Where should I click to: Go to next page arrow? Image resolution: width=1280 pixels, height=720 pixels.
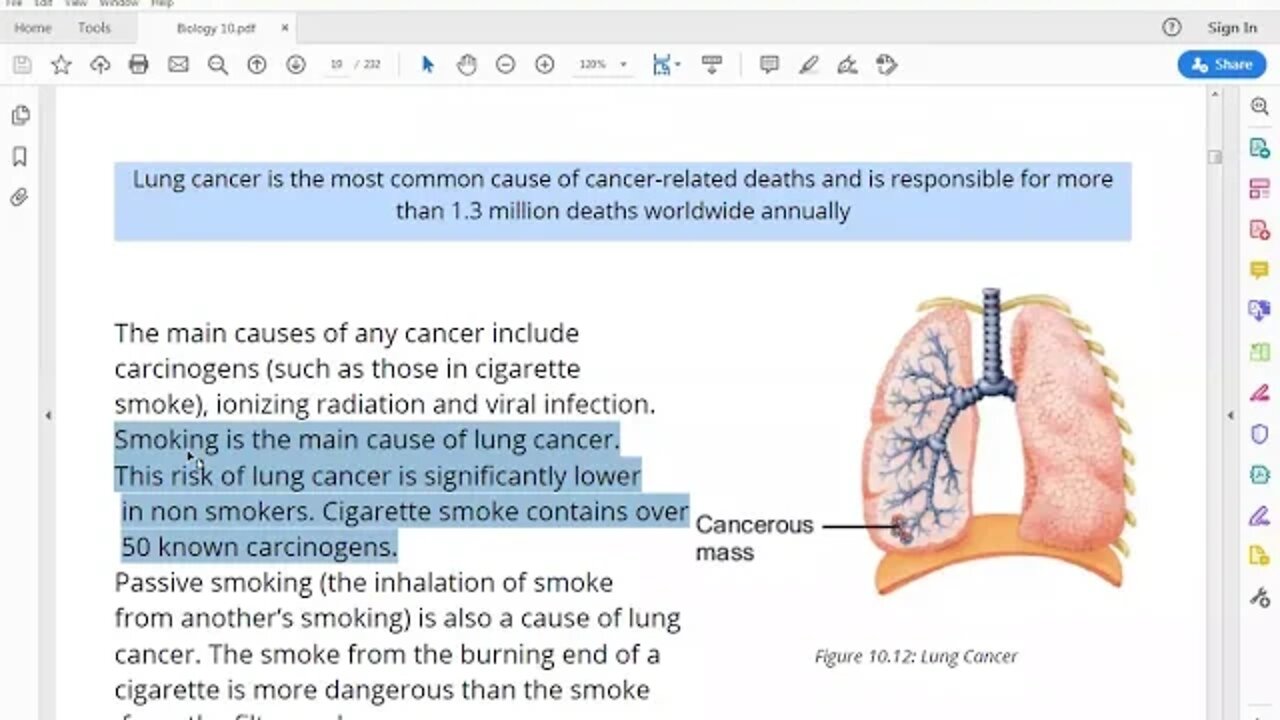(x=296, y=65)
